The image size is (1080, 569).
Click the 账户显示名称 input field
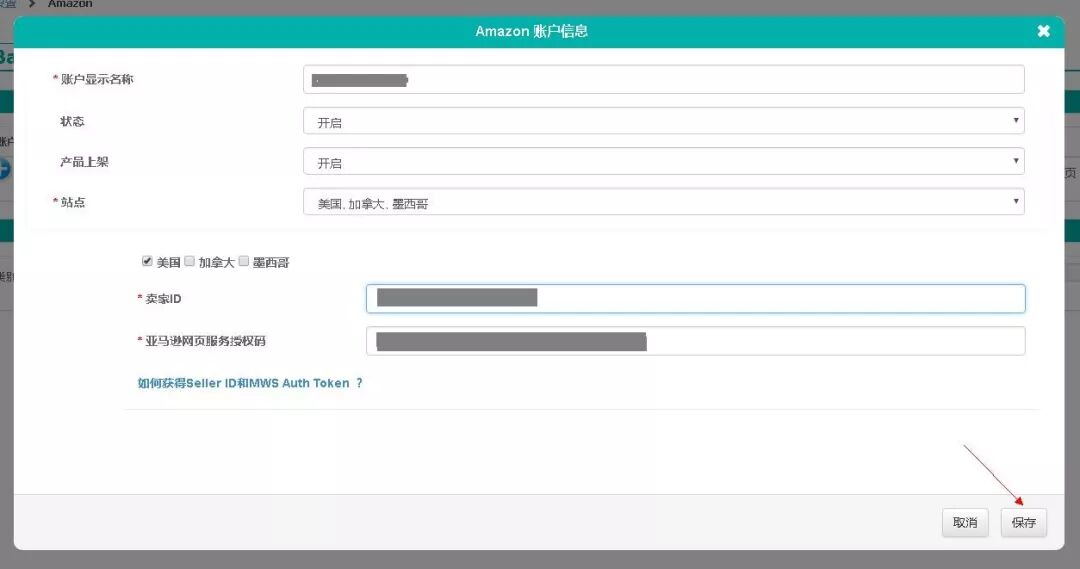tap(663, 79)
